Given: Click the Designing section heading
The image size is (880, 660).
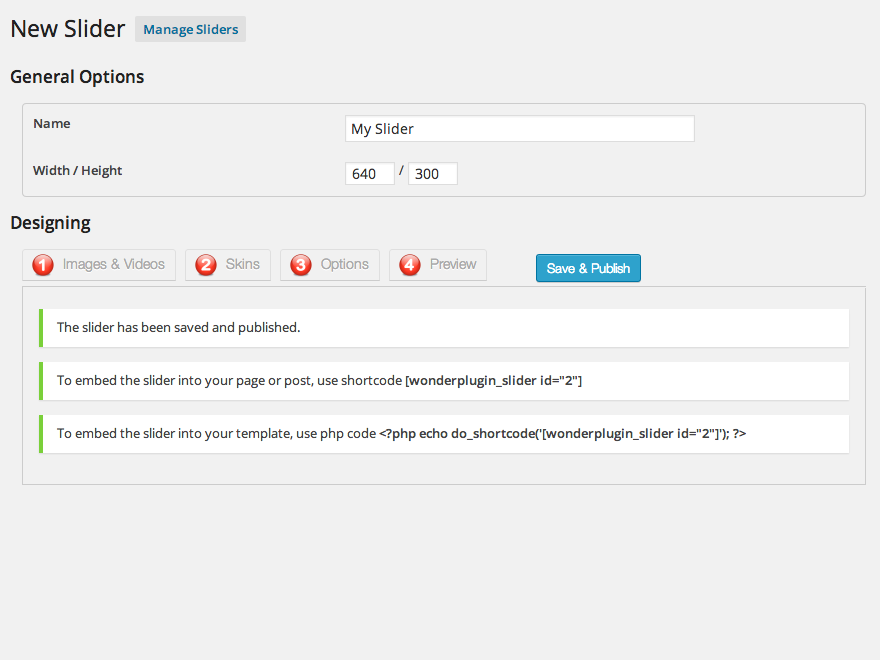Looking at the screenshot, I should pyautogui.click(x=50, y=223).
